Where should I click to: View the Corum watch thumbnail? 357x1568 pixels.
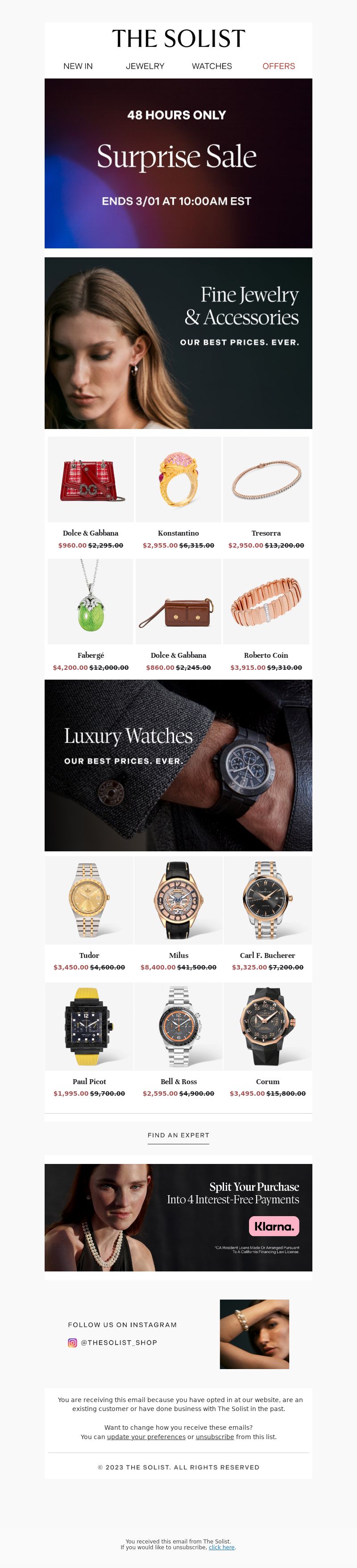click(268, 1026)
